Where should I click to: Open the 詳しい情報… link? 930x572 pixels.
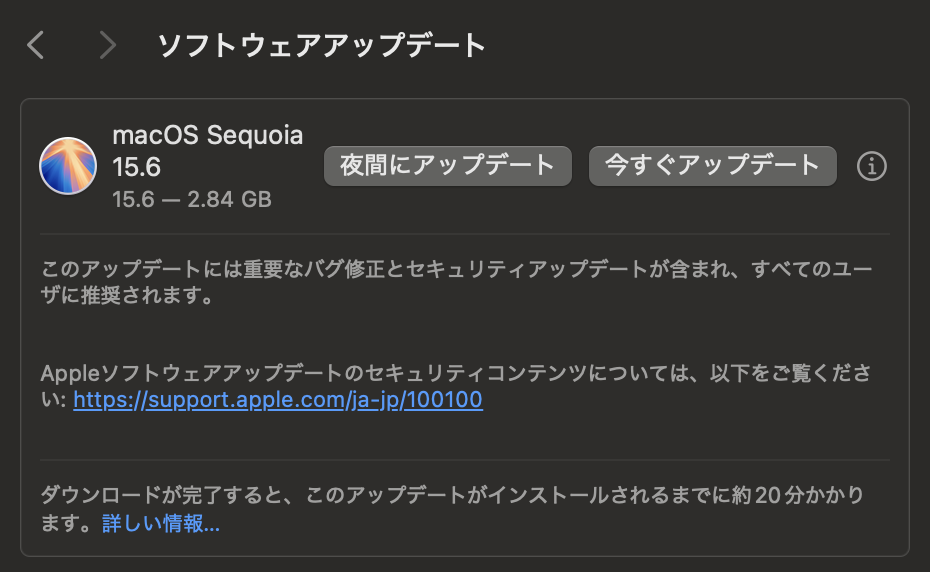161,523
